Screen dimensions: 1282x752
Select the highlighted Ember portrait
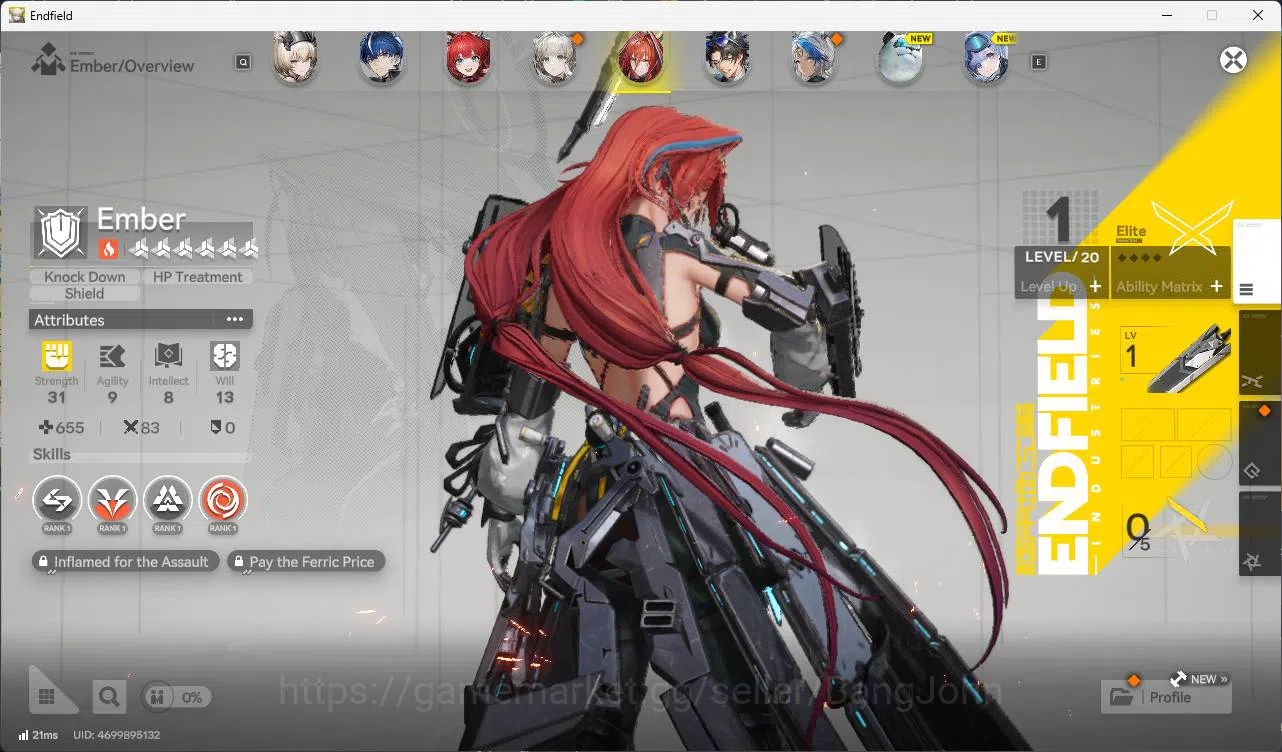[640, 58]
